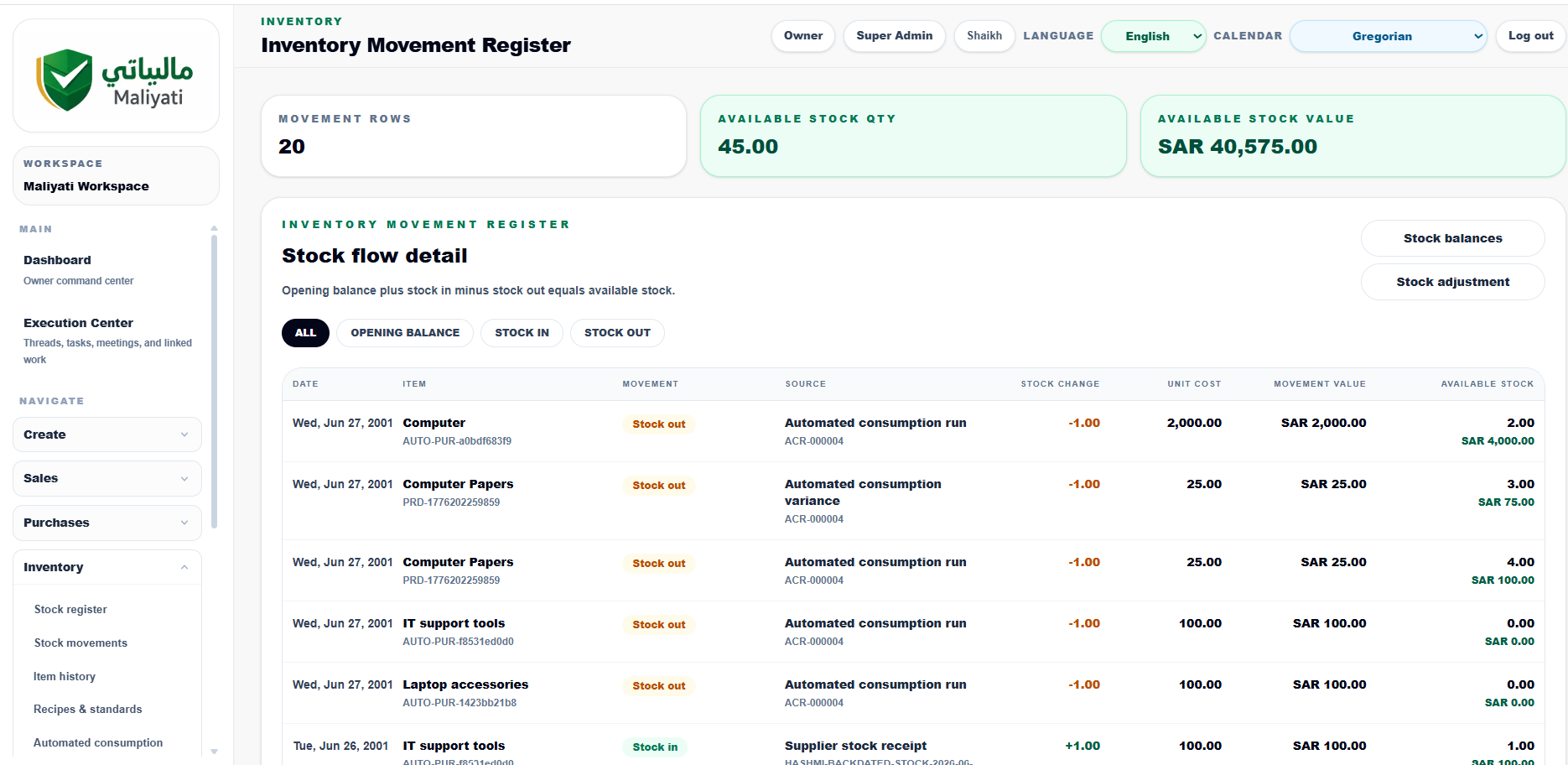The width and height of the screenshot is (1568, 765).
Task: Navigate to Stock movements
Action: (80, 643)
